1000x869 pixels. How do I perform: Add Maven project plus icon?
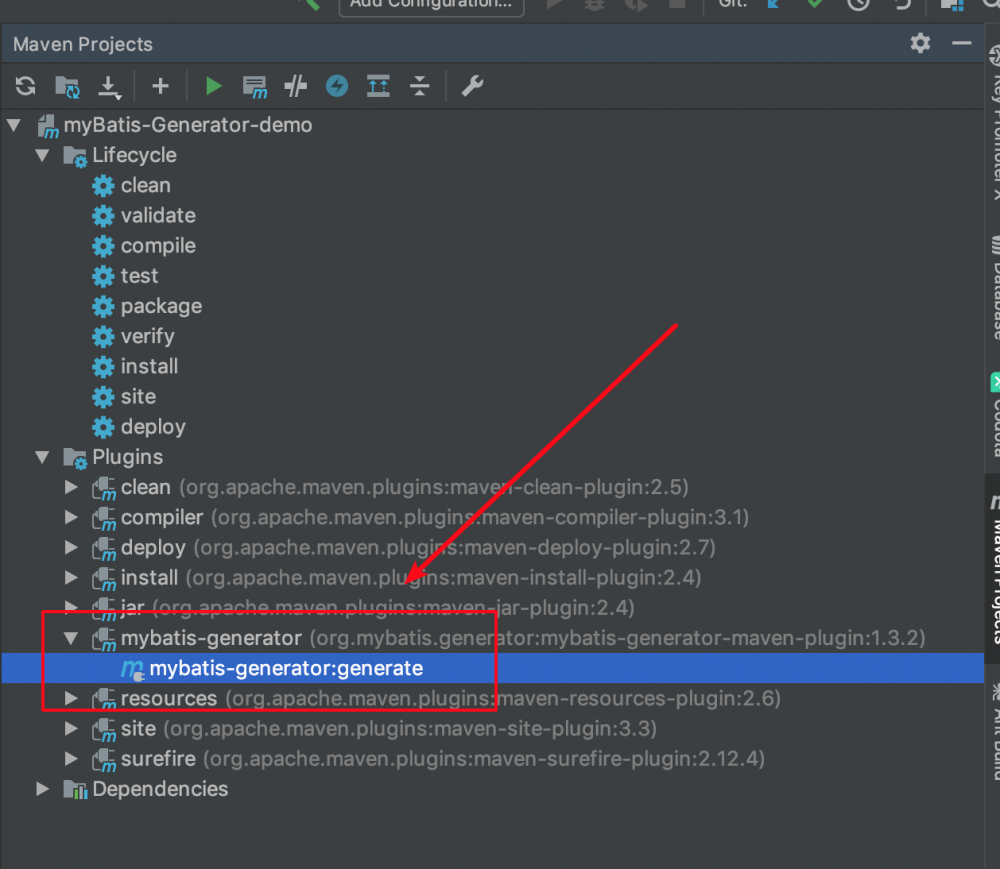[x=161, y=85]
